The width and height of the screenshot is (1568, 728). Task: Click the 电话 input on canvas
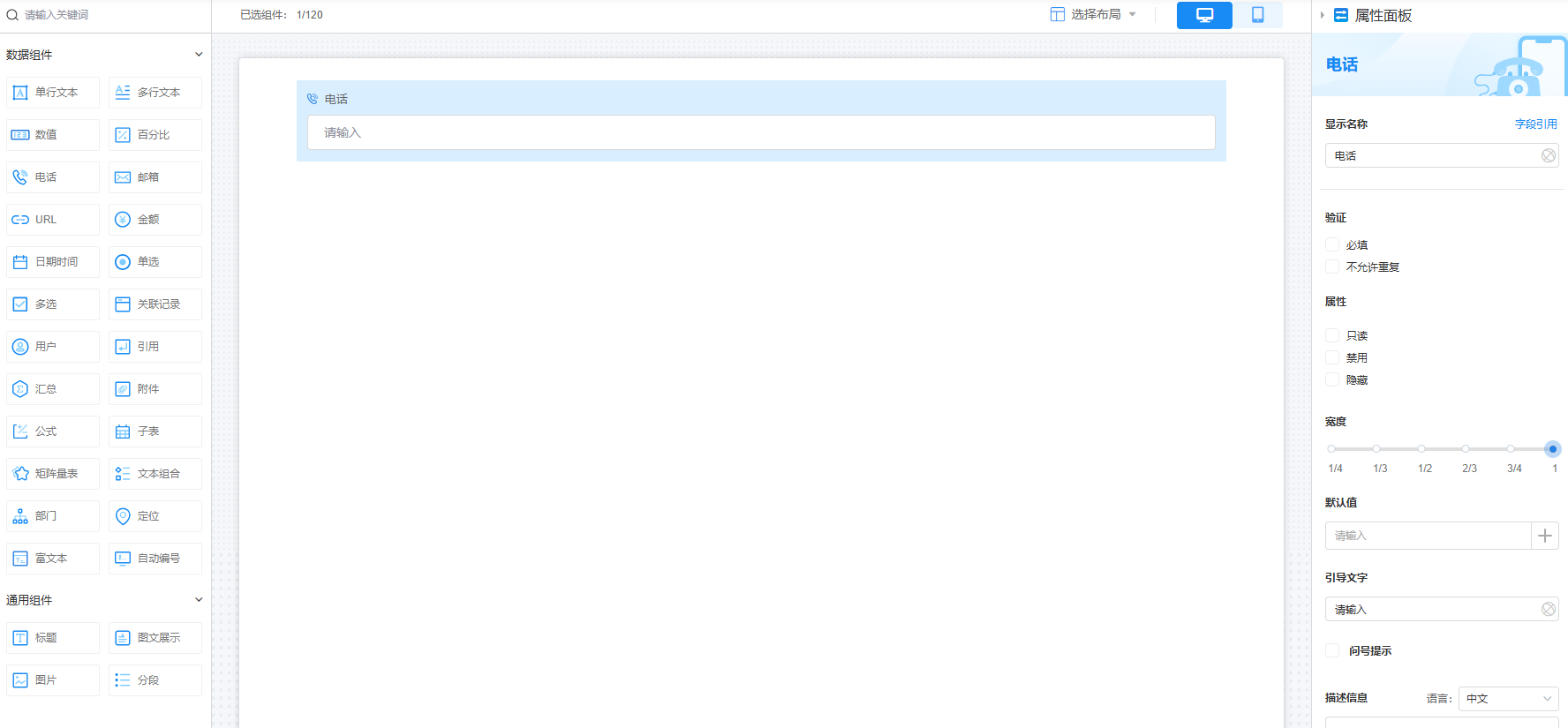tap(761, 132)
